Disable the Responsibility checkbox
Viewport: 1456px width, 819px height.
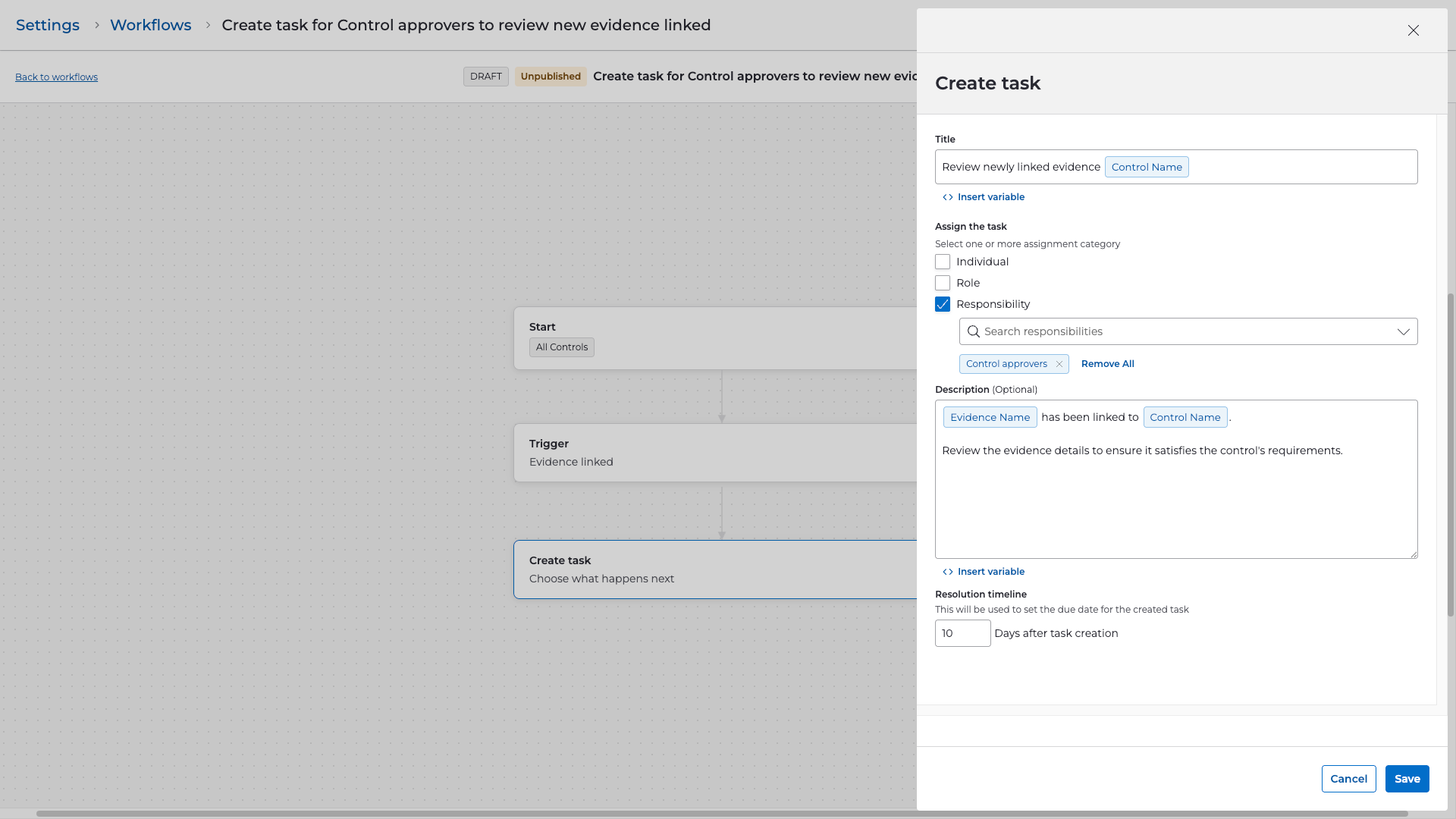click(943, 304)
